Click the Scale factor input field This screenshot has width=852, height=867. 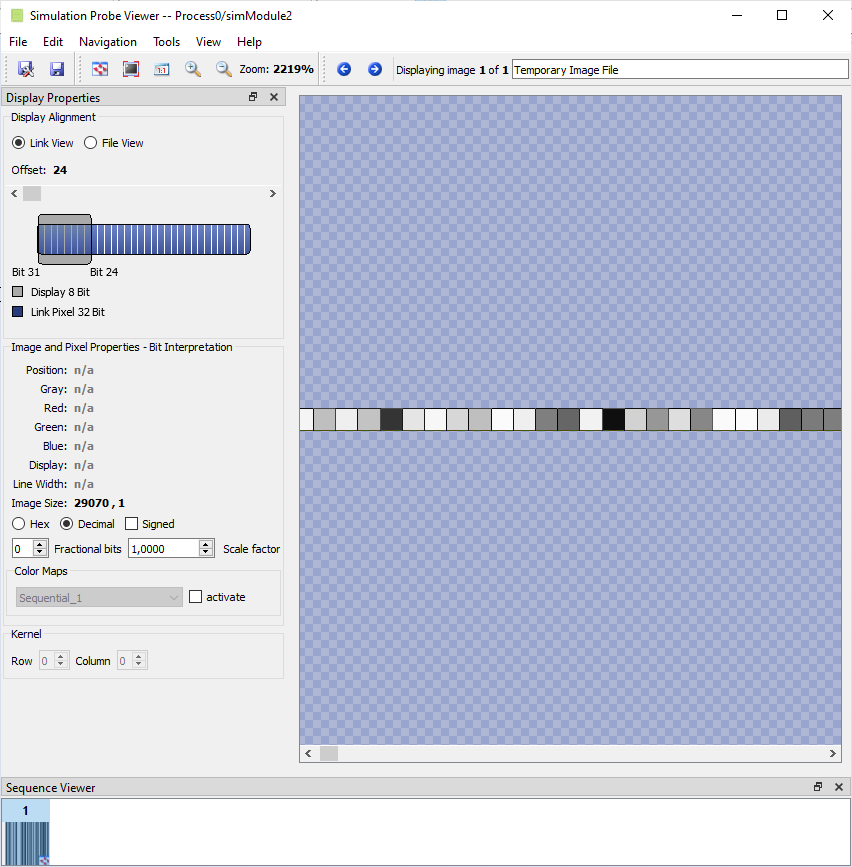point(164,549)
